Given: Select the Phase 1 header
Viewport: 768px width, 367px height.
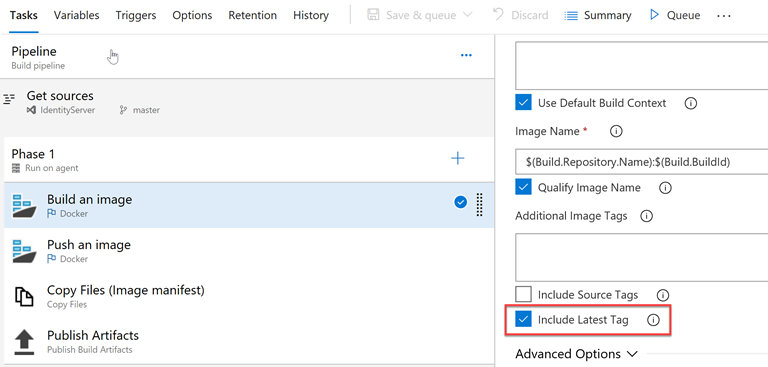Looking at the screenshot, I should tap(247, 160).
